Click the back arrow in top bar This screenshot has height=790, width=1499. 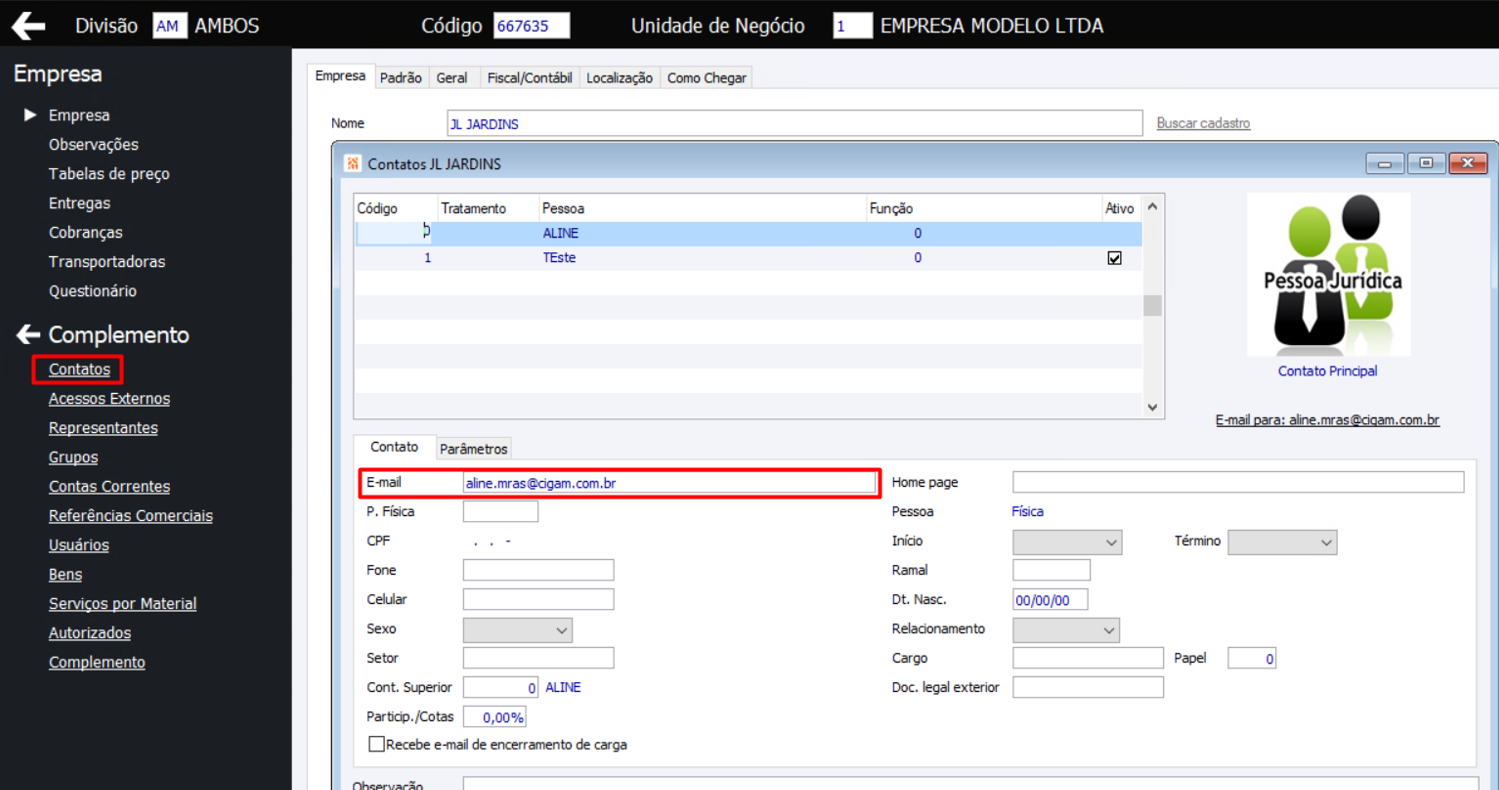point(28,25)
